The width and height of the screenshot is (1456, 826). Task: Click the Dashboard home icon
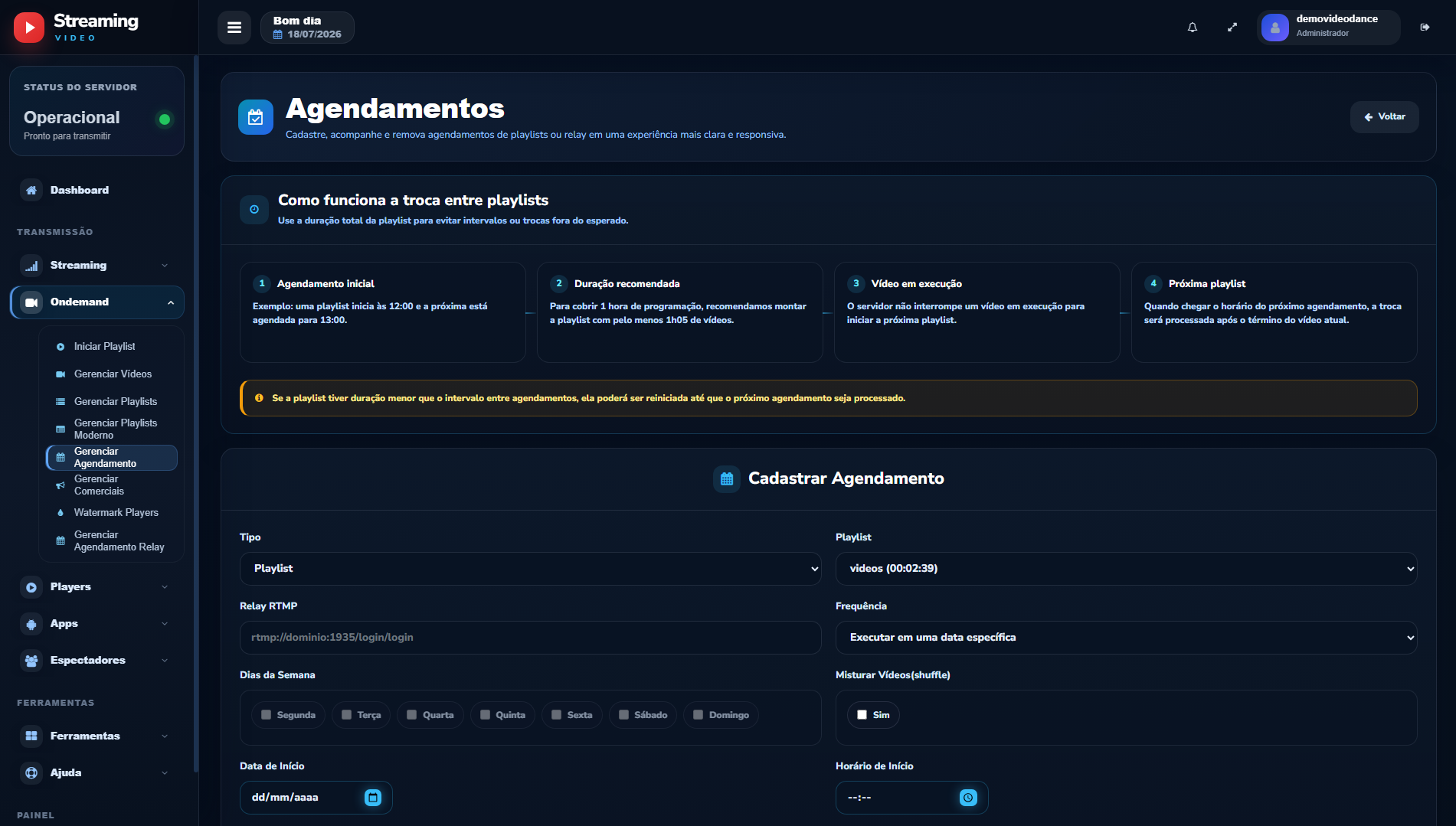pos(31,190)
